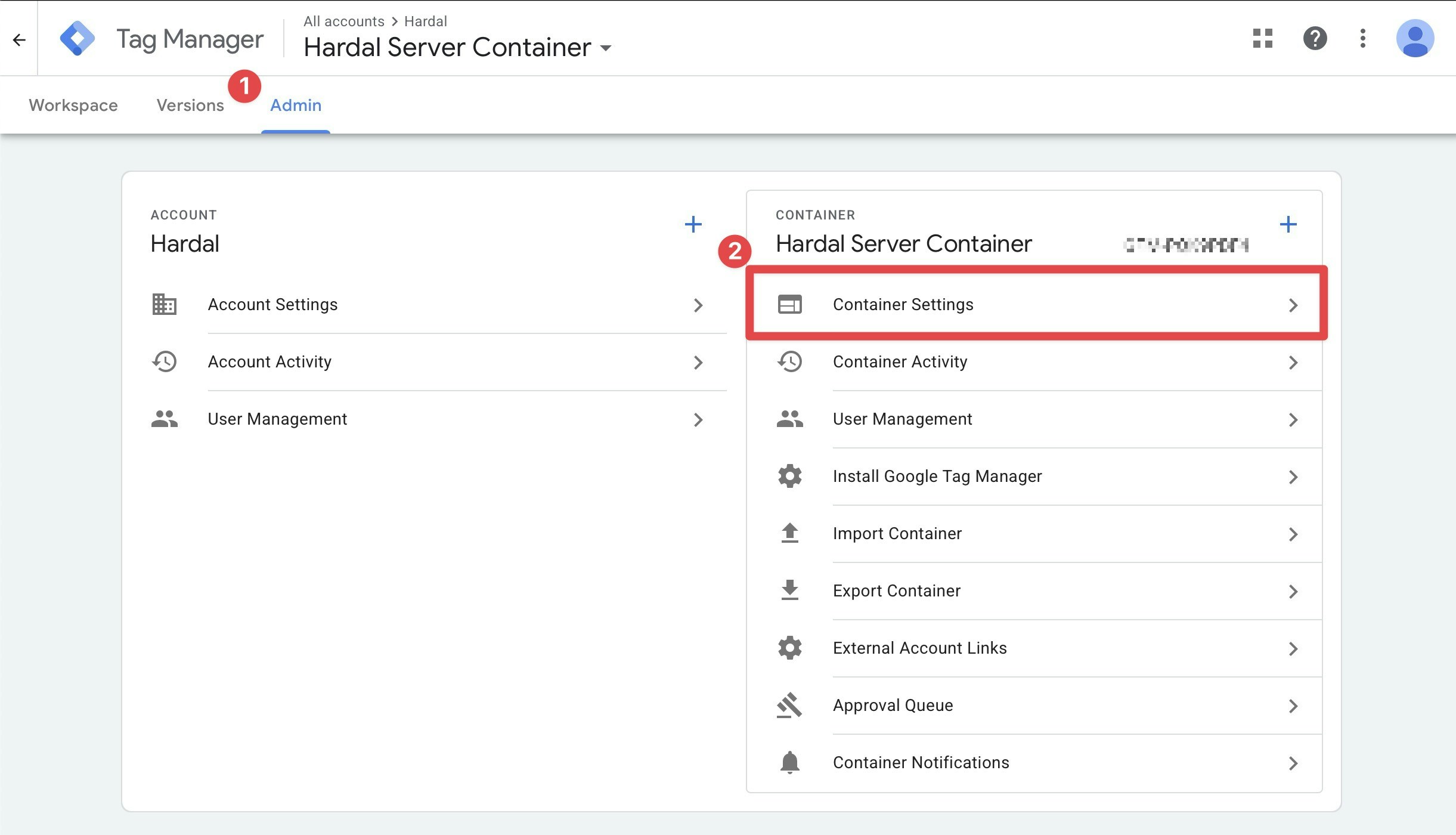Screen dimensions: 1456x835
Task: Click the Import Container upload icon
Action: click(x=790, y=533)
